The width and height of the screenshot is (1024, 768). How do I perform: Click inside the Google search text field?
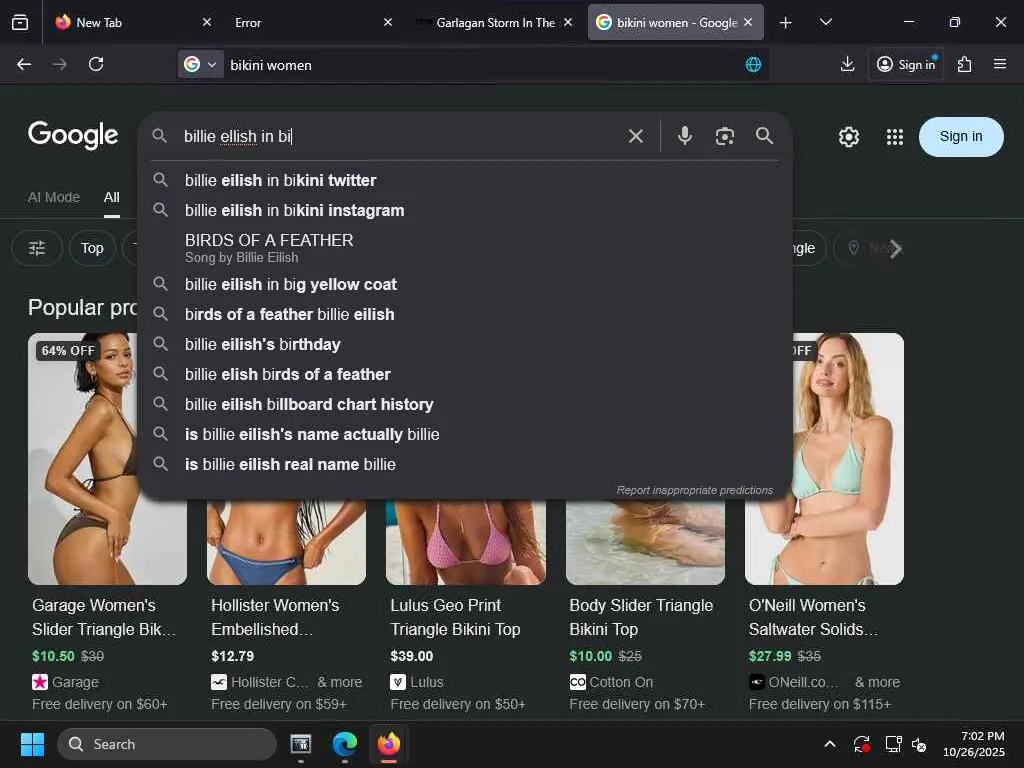click(398, 136)
